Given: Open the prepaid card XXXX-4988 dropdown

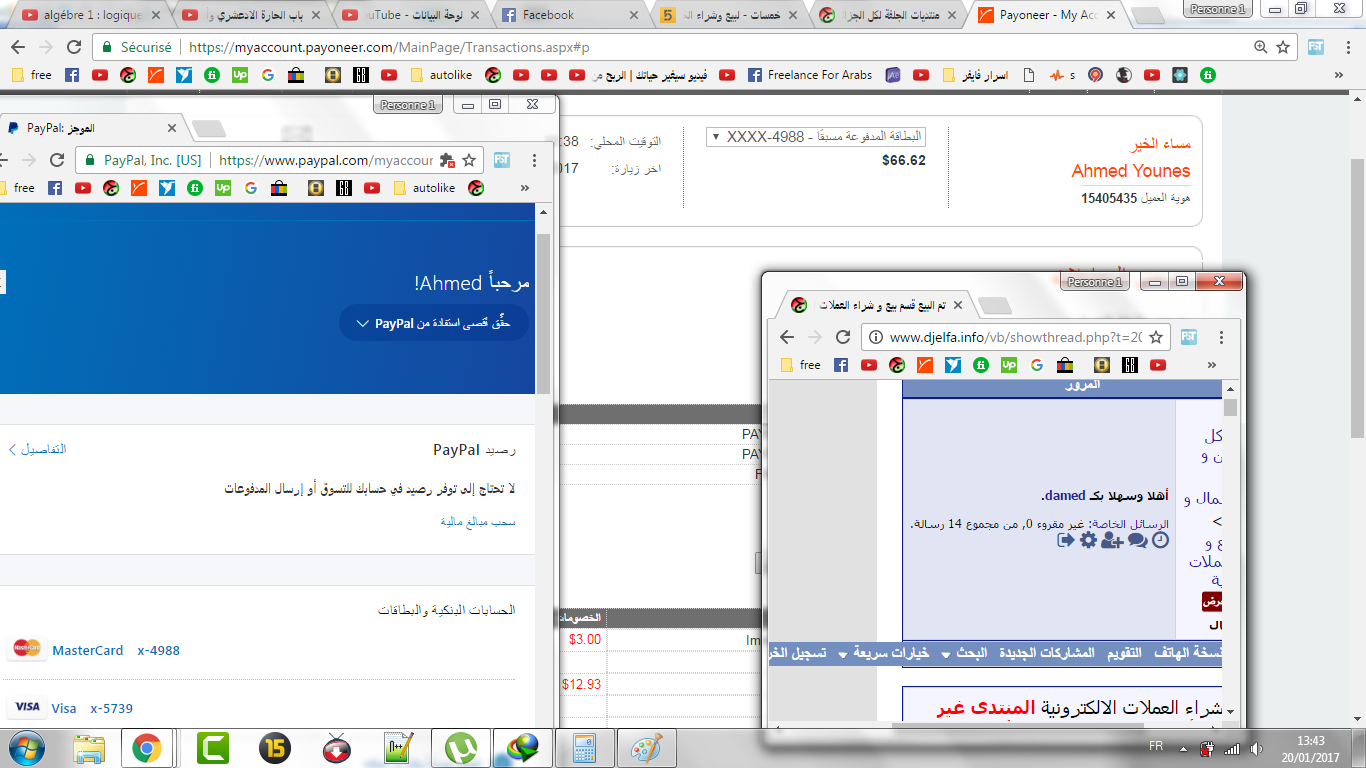Looking at the screenshot, I should [x=816, y=137].
